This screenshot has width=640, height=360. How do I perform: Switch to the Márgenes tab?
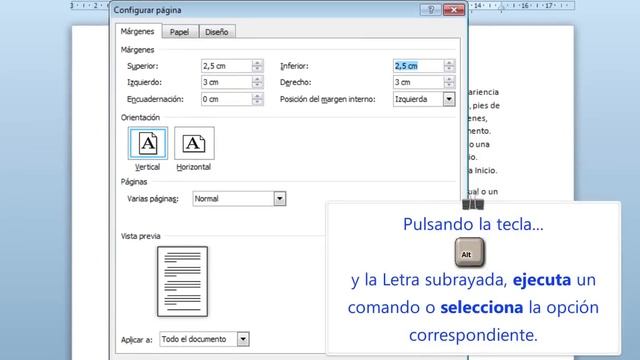138,31
